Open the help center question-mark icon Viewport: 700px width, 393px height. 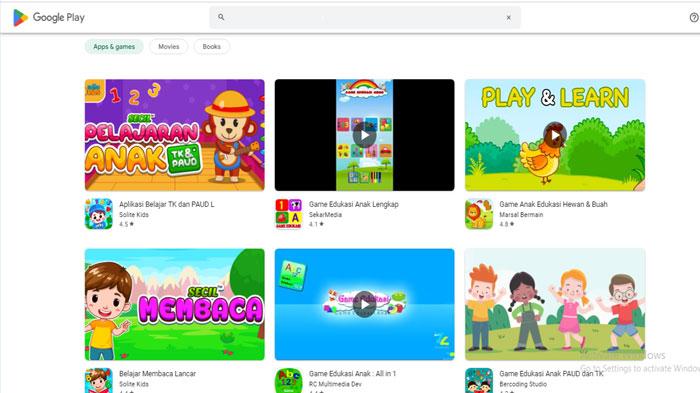coord(694,17)
